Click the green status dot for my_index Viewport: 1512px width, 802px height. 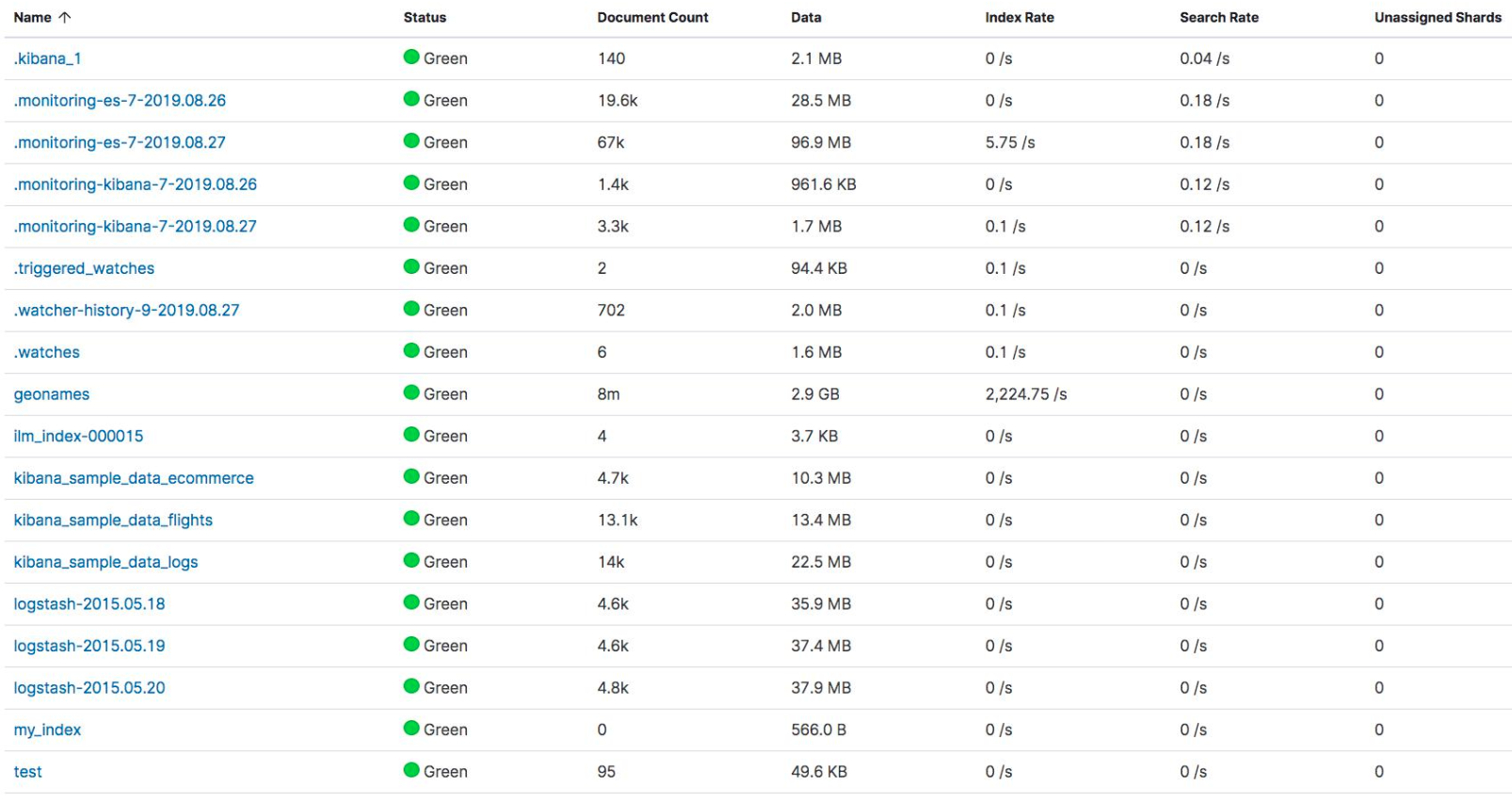point(411,728)
